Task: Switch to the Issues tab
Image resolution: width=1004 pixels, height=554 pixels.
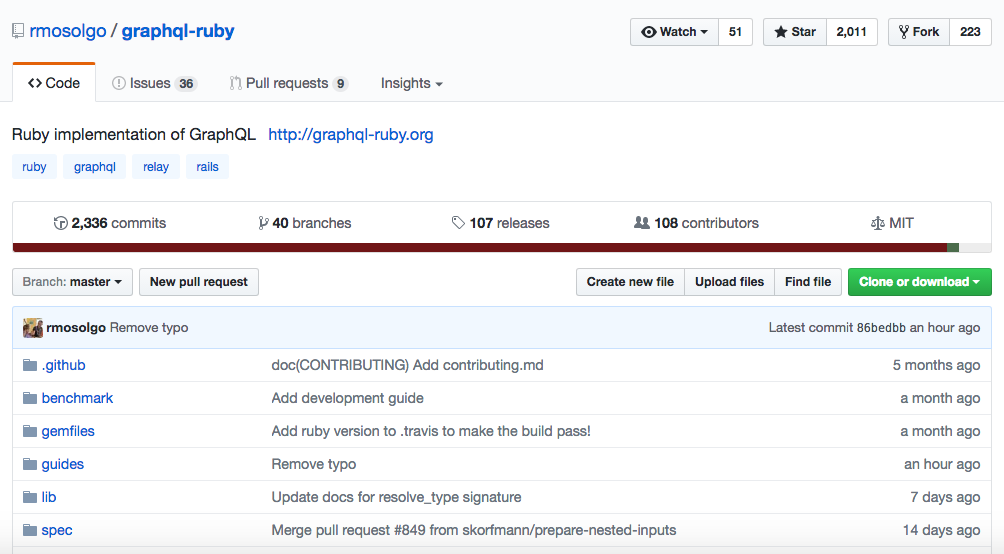Action: pyautogui.click(x=154, y=83)
